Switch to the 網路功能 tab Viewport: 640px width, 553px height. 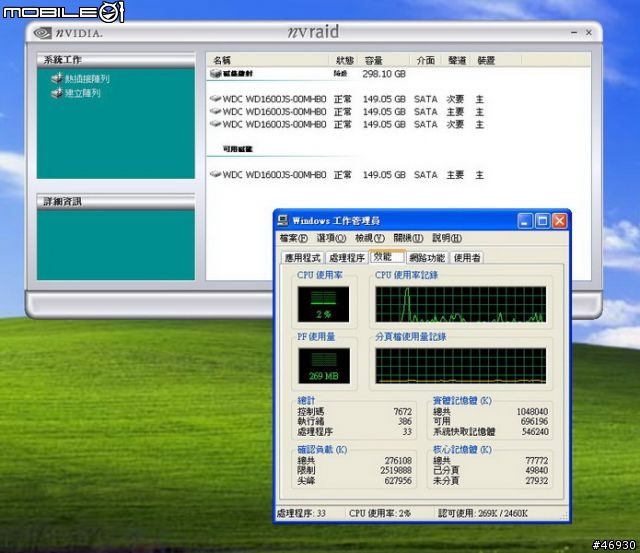[x=427, y=258]
